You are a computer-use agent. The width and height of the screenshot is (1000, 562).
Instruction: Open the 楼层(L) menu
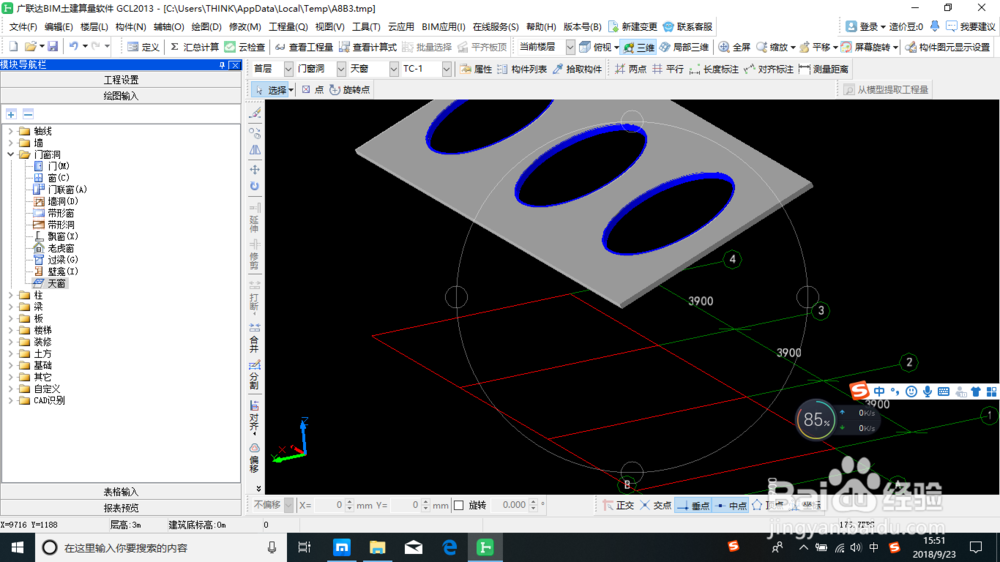[x=94, y=27]
